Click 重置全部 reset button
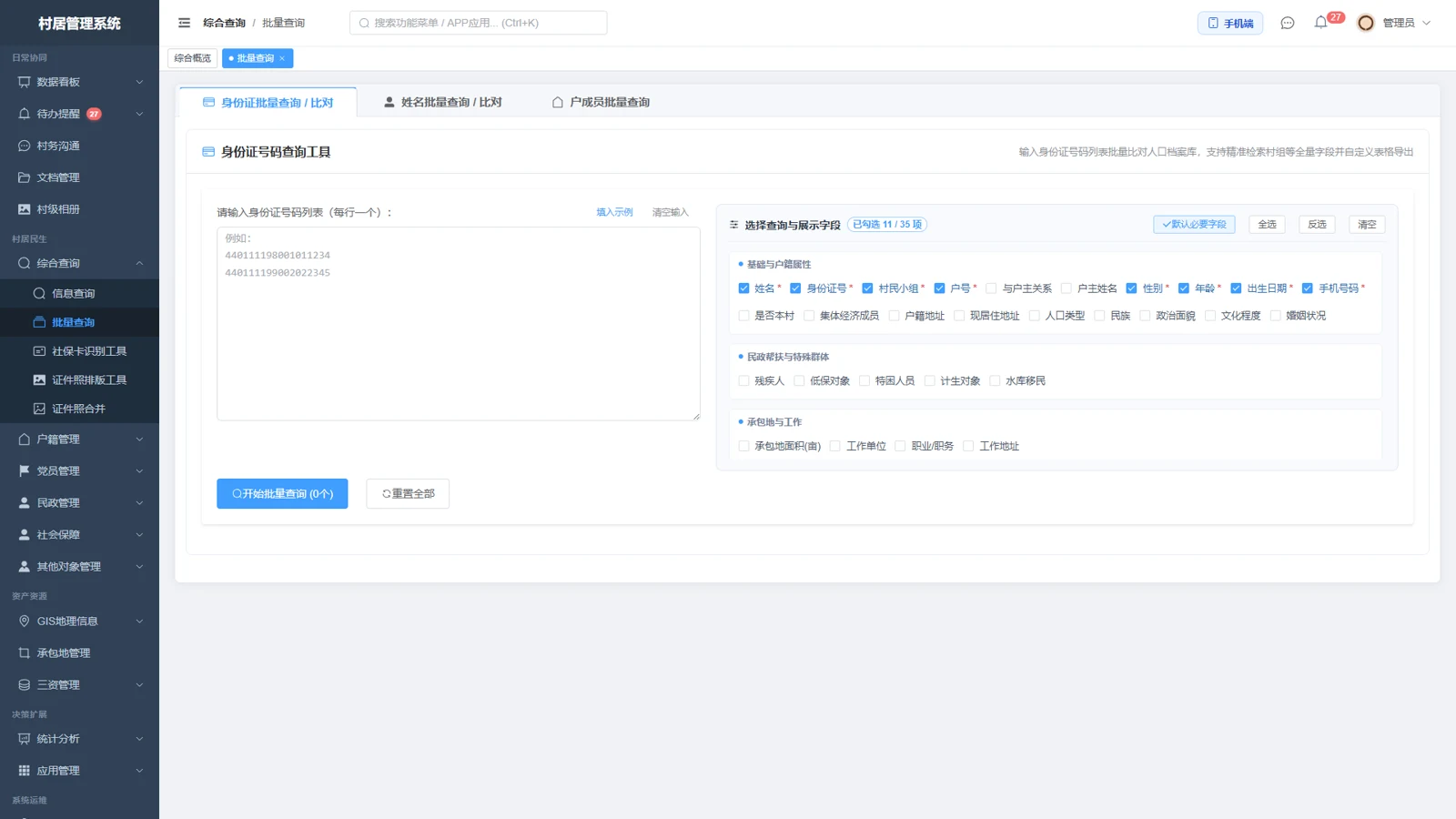1456x819 pixels. point(408,493)
